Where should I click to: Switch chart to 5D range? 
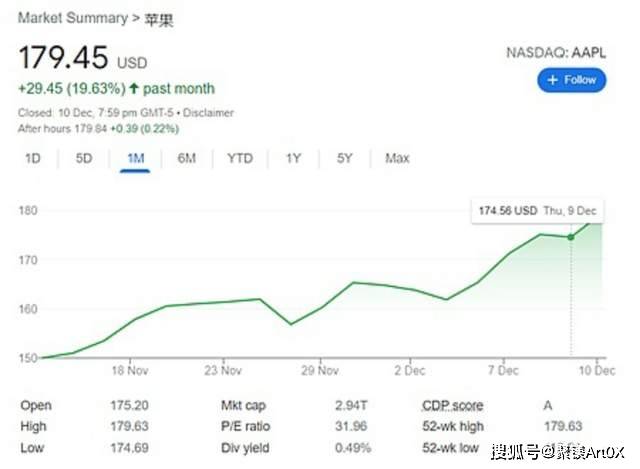[84, 158]
